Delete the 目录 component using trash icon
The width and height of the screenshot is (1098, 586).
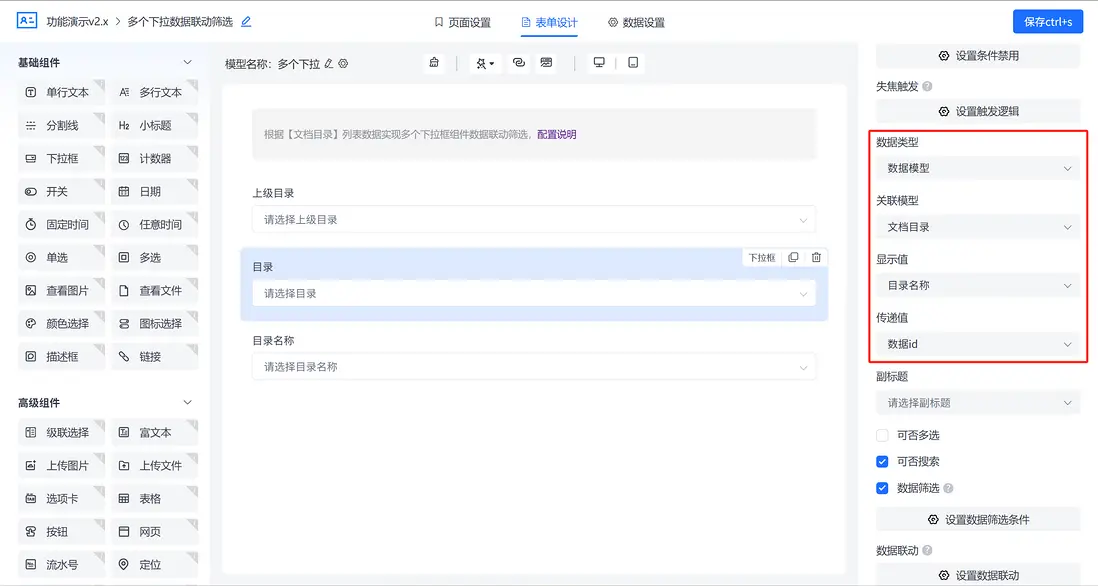tap(816, 257)
